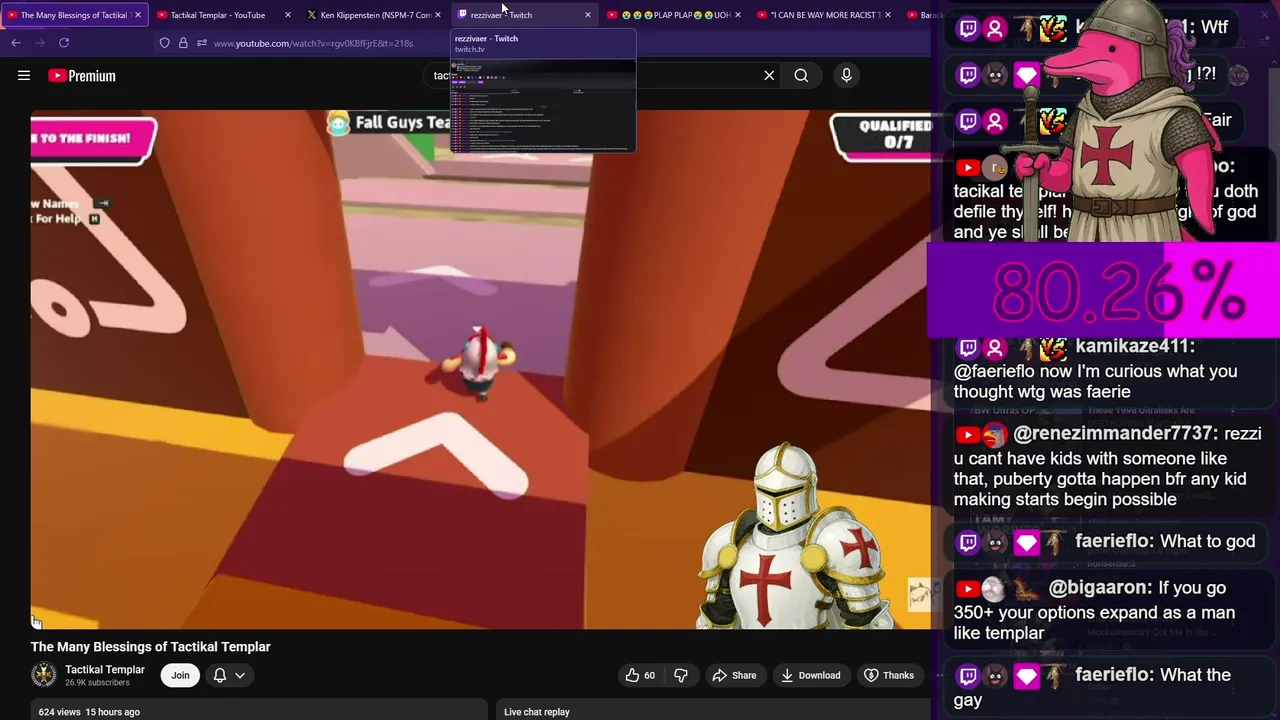Close the rezzivaer Twitch tab
Screen dimensions: 1280x720
[588, 15]
